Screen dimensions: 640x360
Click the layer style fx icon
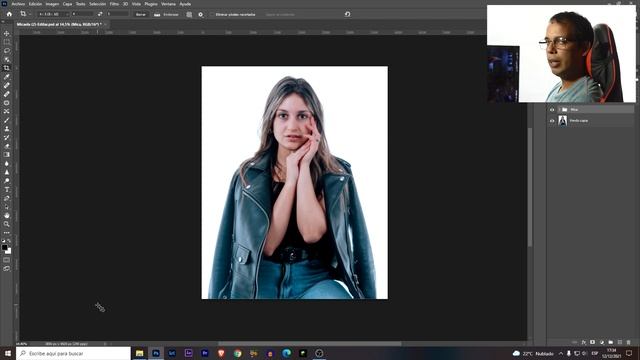pyautogui.click(x=584, y=342)
